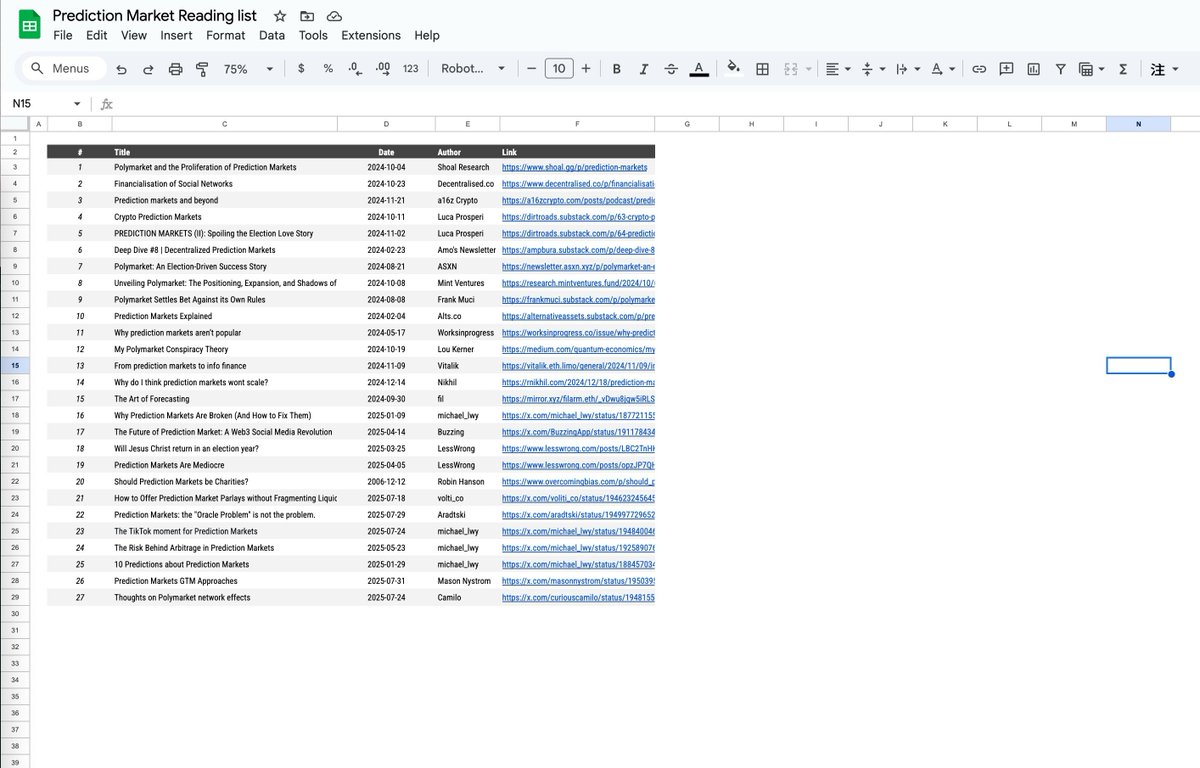
Task: Click the name box showing N15
Action: (40, 104)
